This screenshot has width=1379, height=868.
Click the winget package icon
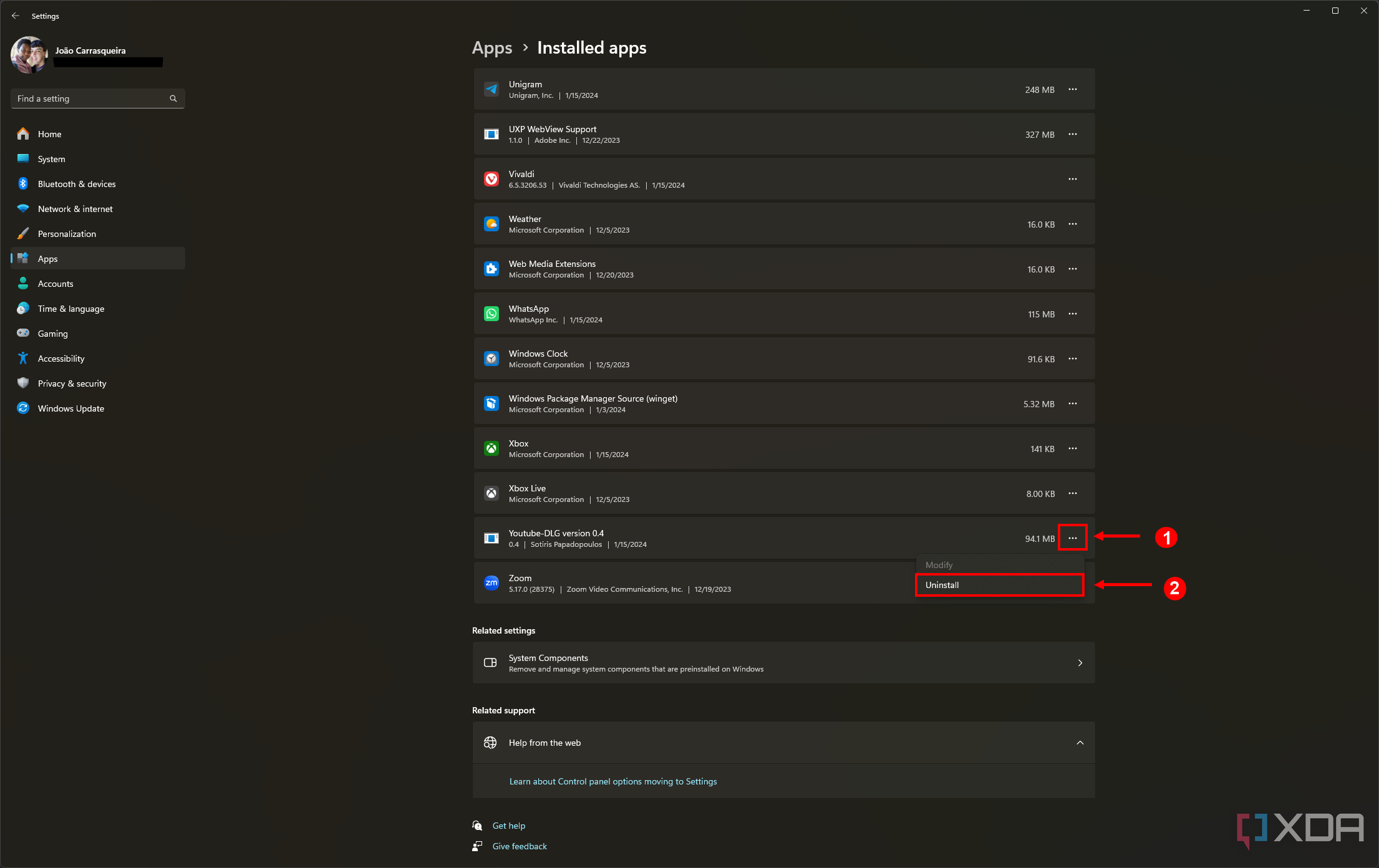(491, 404)
